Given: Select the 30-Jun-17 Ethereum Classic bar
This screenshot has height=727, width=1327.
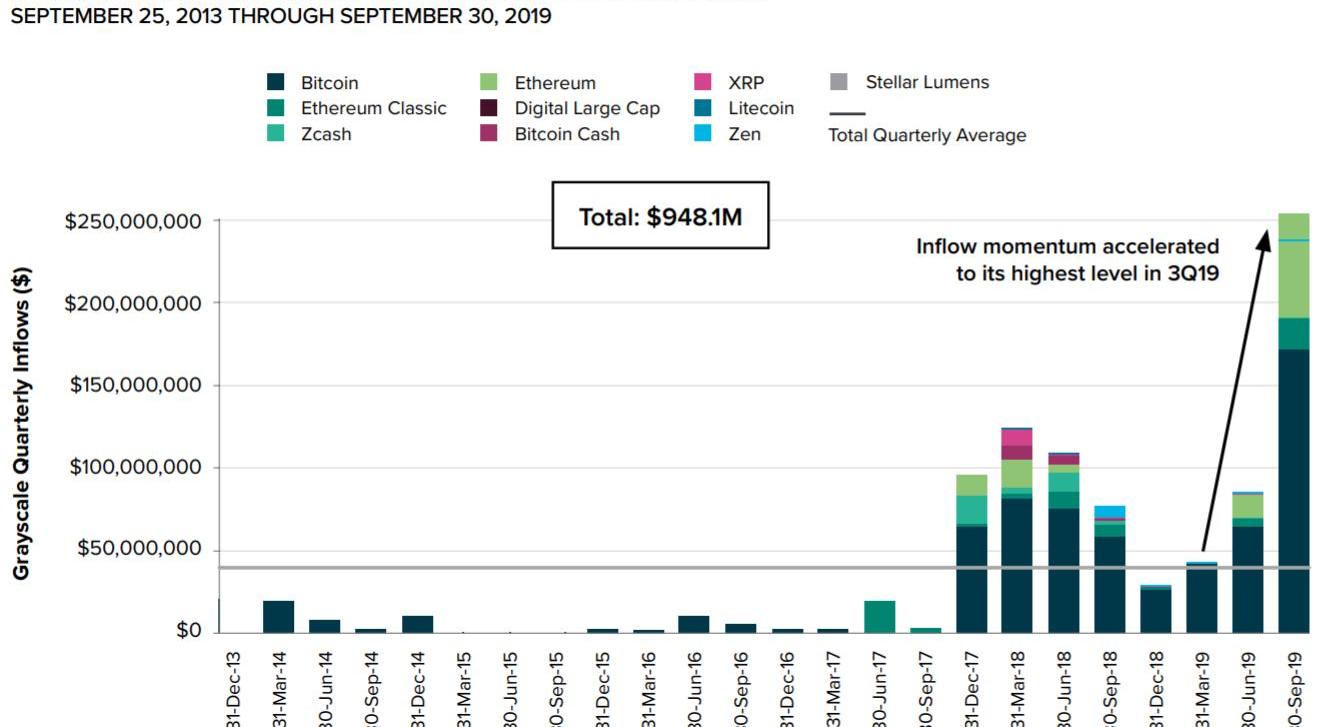Looking at the screenshot, I should (x=879, y=616).
